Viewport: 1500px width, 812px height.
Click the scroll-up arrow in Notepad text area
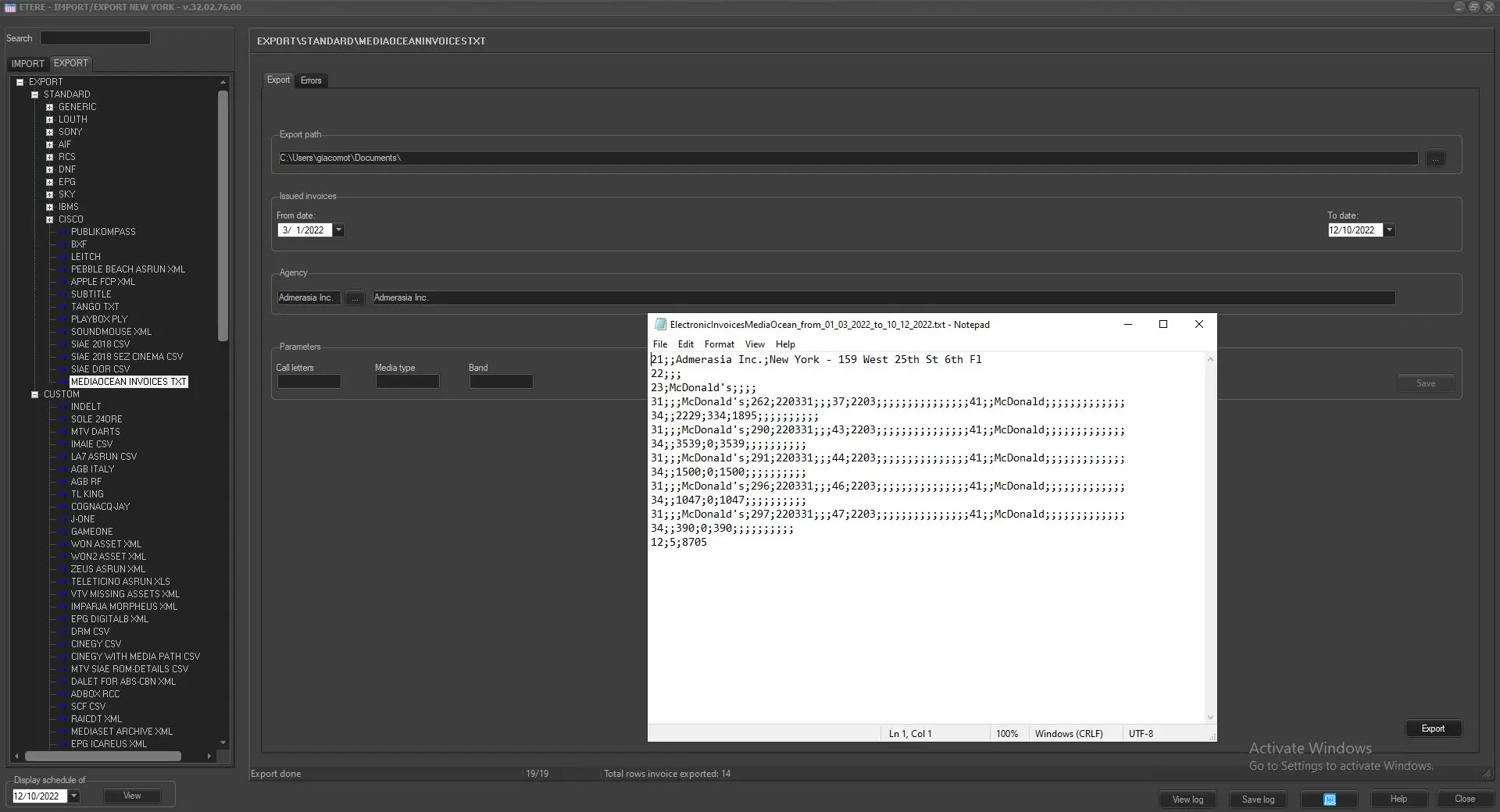point(1210,359)
